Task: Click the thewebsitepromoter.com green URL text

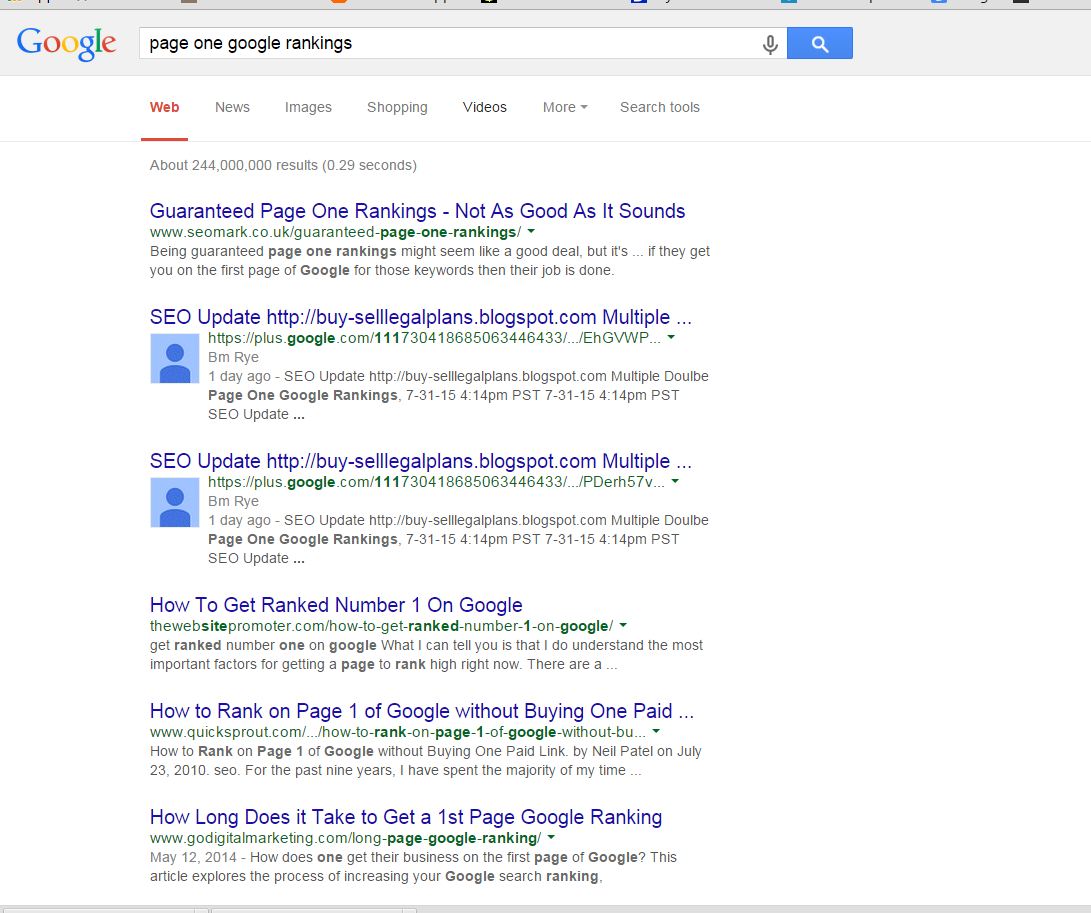Action: pos(381,626)
